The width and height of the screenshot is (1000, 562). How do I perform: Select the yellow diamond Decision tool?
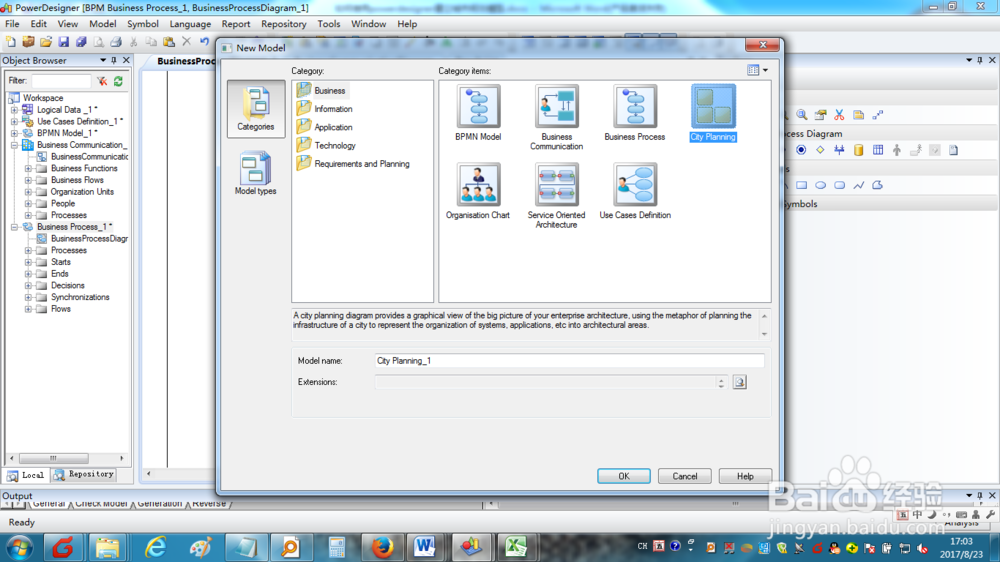pyautogui.click(x=820, y=150)
